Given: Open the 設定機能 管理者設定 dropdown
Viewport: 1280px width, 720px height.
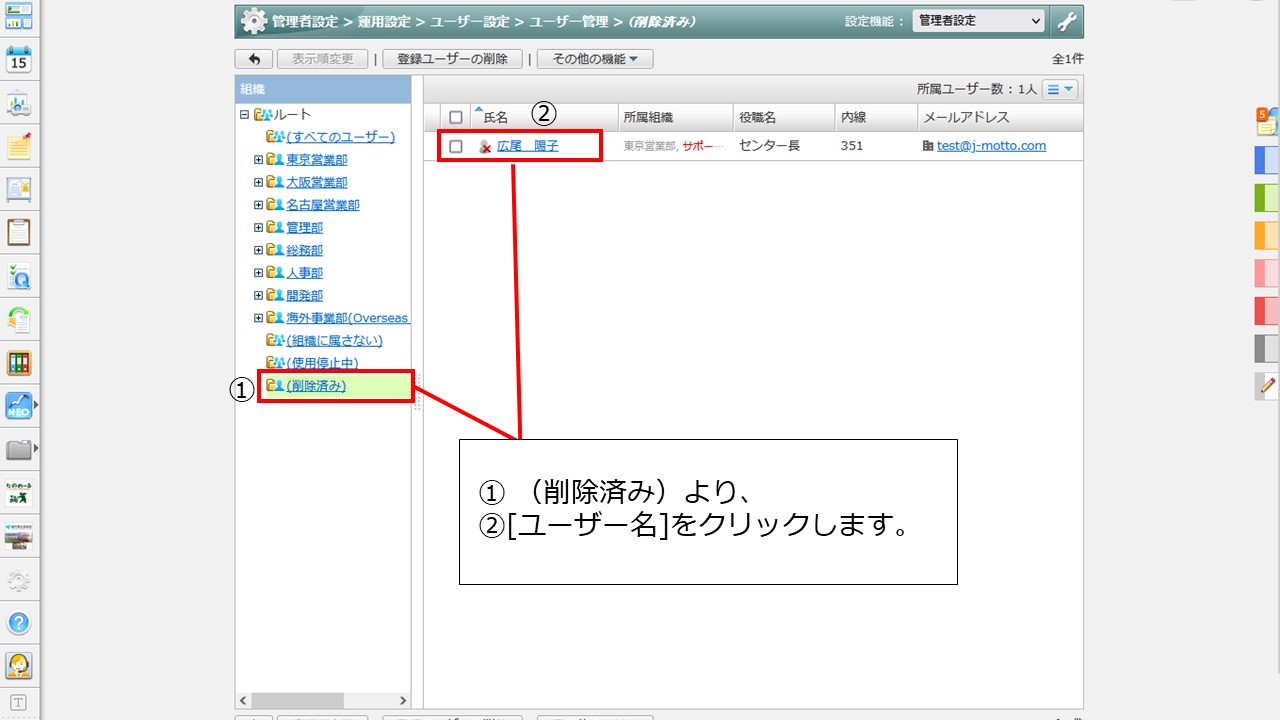Looking at the screenshot, I should (978, 21).
